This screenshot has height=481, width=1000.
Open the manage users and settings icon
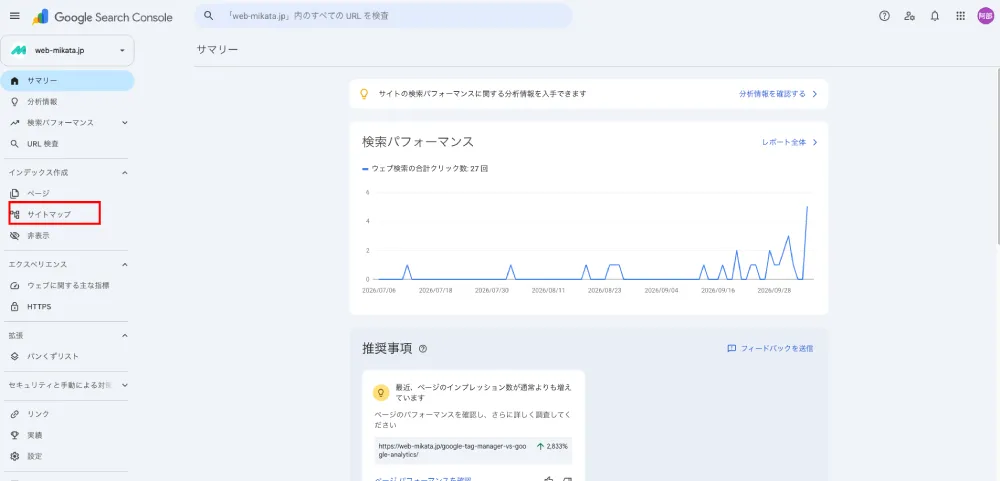point(909,17)
